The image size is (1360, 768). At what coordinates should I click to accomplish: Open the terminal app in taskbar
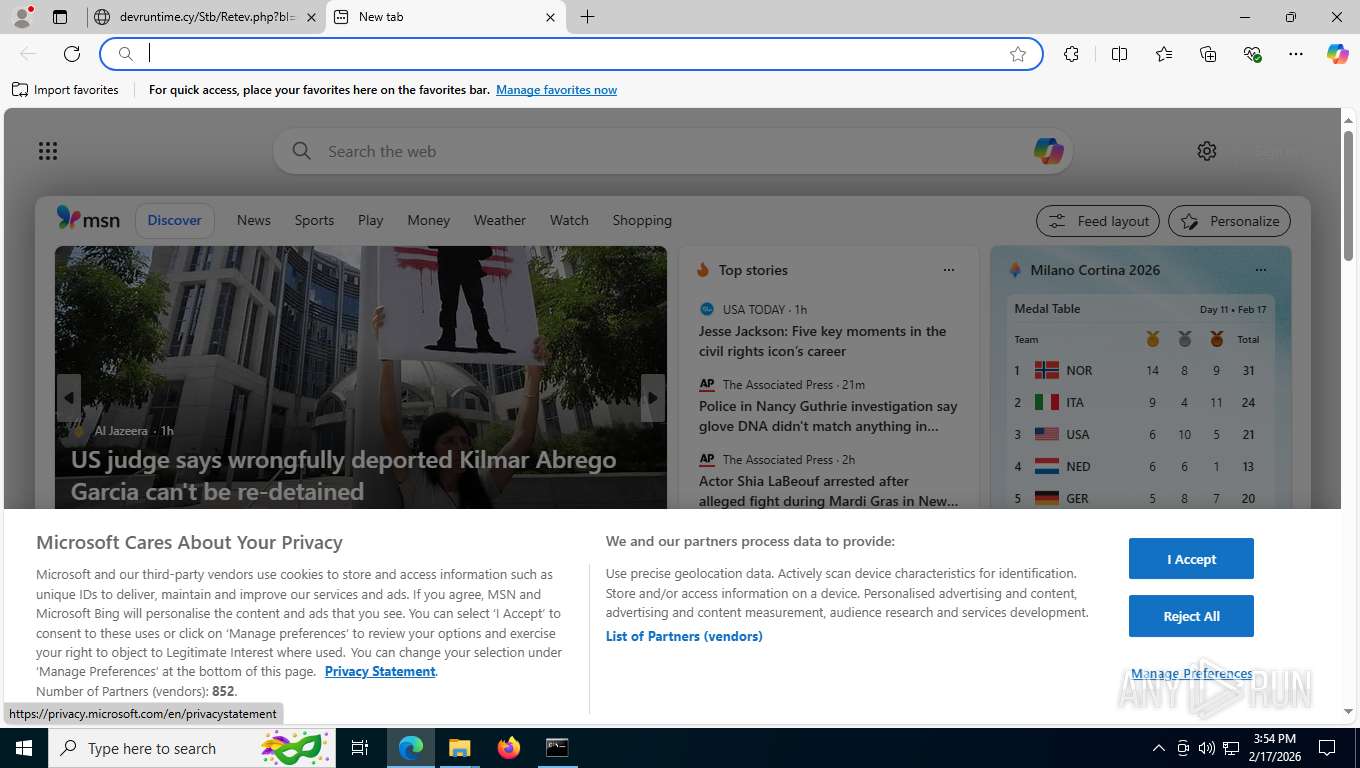coord(557,748)
